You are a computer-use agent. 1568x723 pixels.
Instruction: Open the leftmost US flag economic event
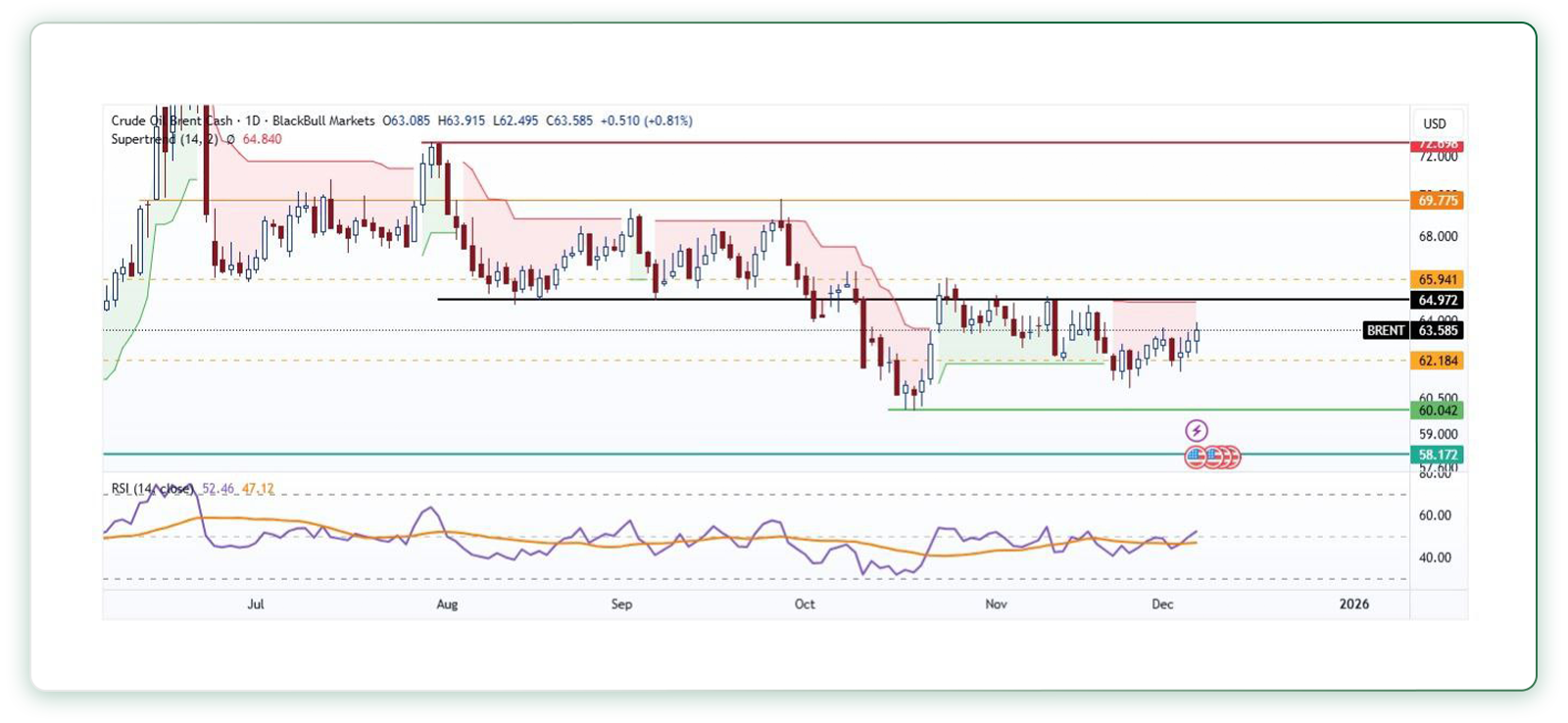pyautogui.click(x=1195, y=456)
